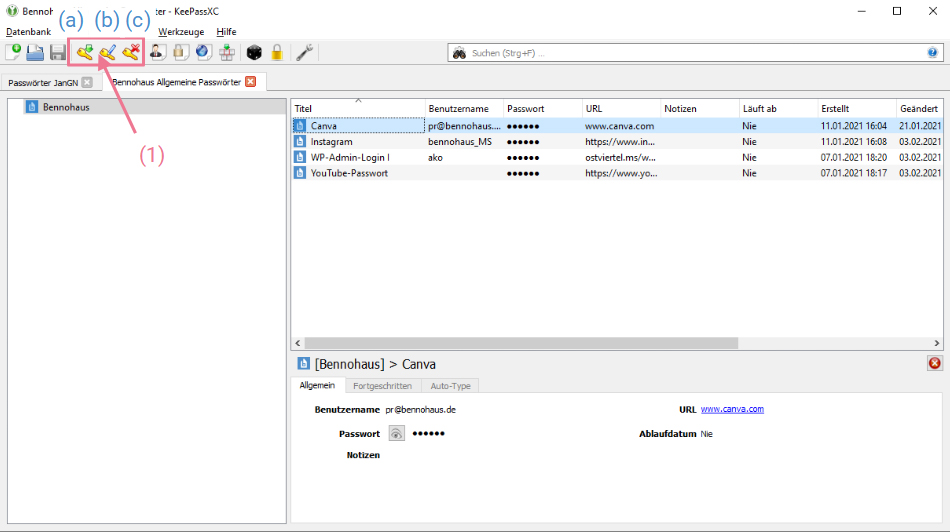Image resolution: width=950 pixels, height=532 pixels.
Task: Open the Werkzeuge menu
Action: pos(181,32)
